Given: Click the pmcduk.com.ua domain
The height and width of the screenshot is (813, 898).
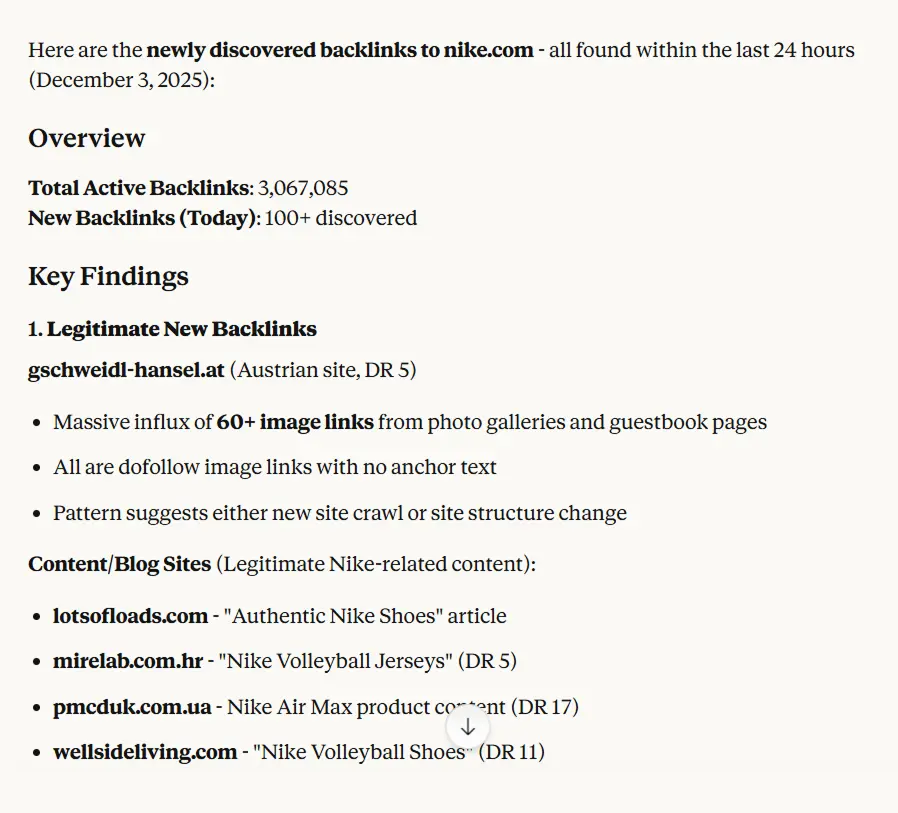Looking at the screenshot, I should pos(132,707).
